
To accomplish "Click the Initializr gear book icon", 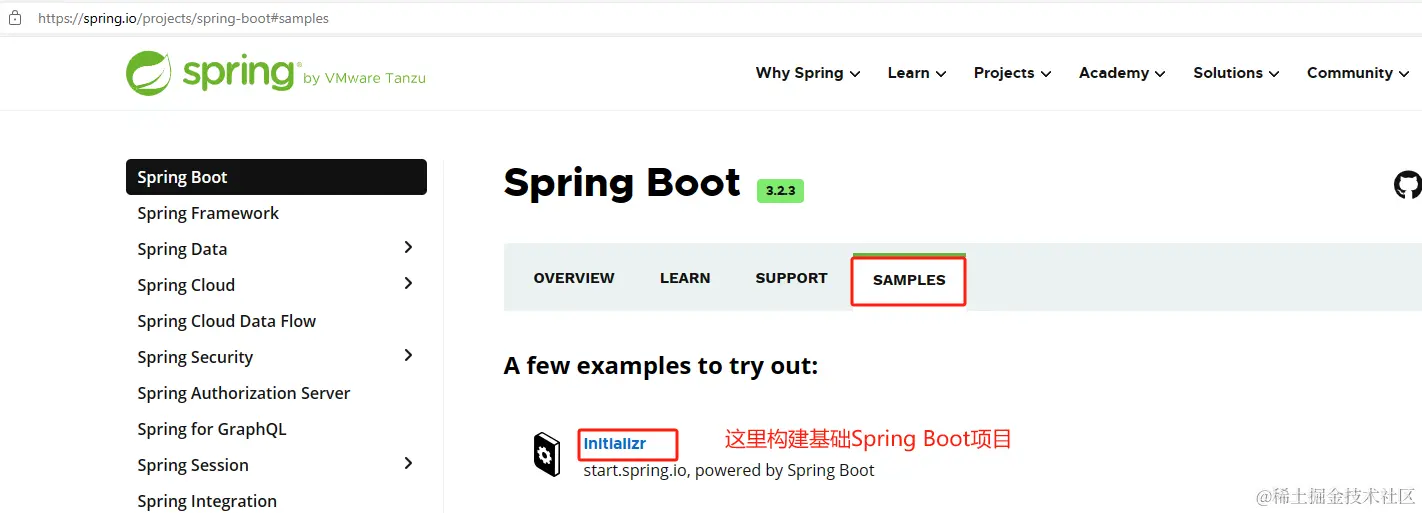I will 546,454.
